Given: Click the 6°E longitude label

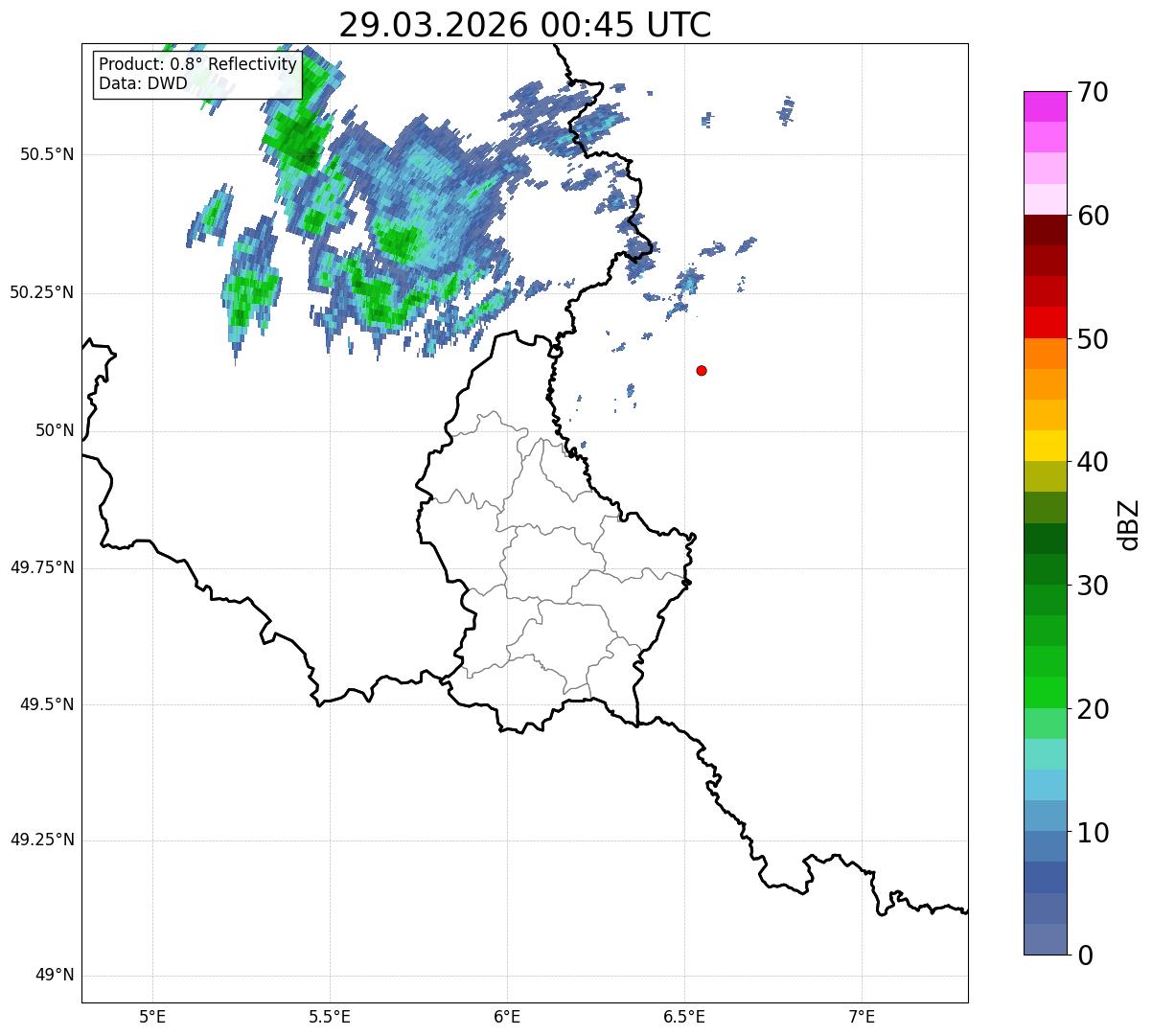Looking at the screenshot, I should [x=507, y=1016].
